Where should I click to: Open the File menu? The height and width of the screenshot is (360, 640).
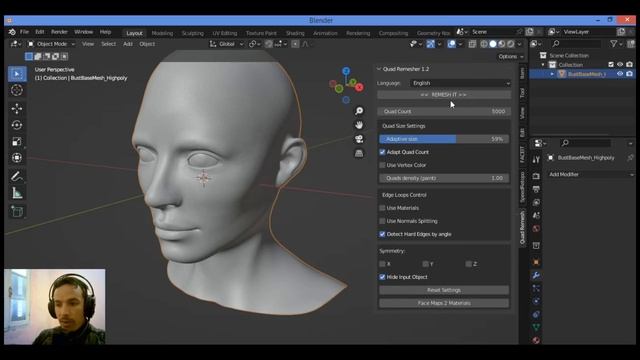24,32
